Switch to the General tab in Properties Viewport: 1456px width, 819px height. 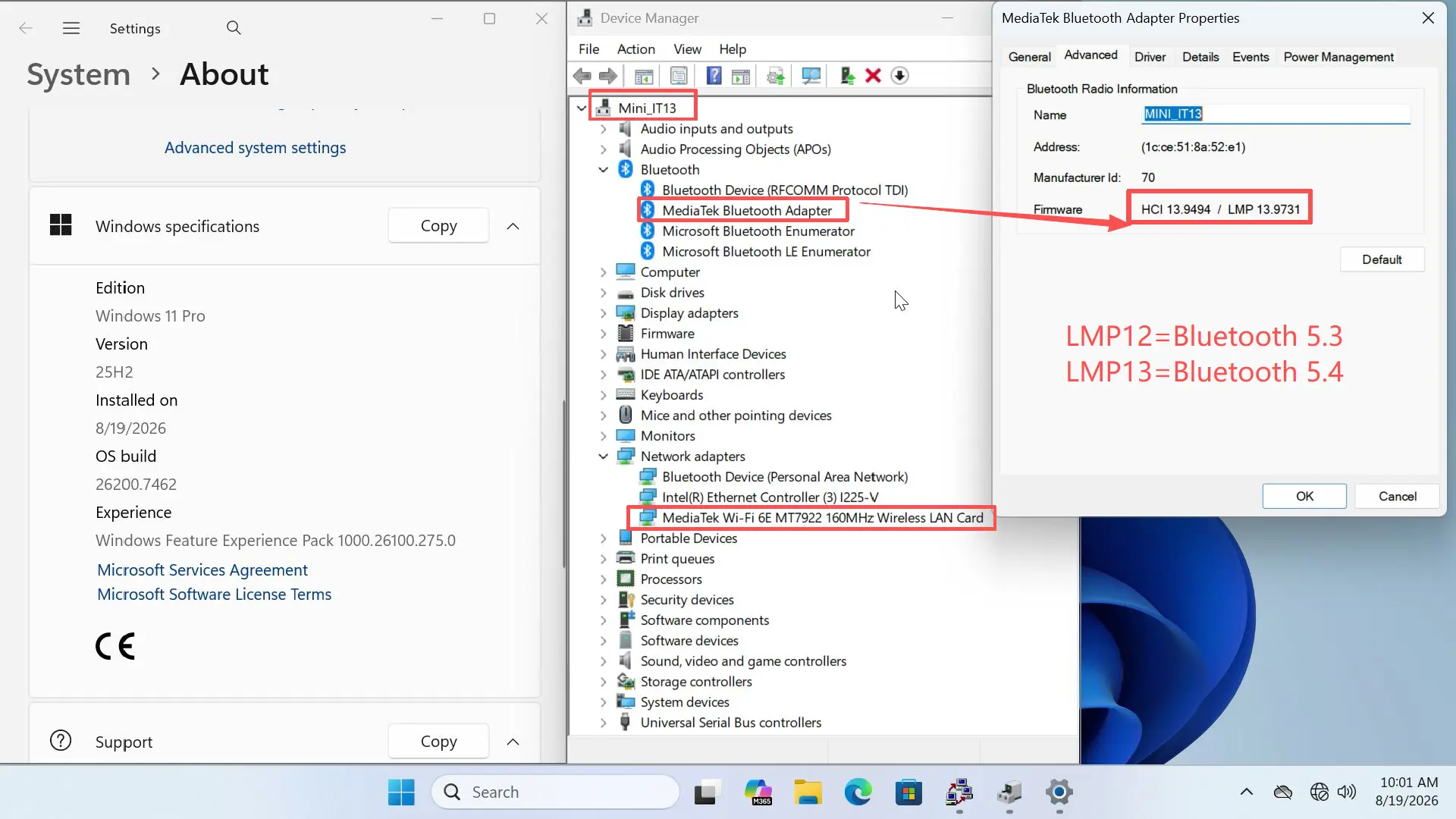pyautogui.click(x=1029, y=57)
